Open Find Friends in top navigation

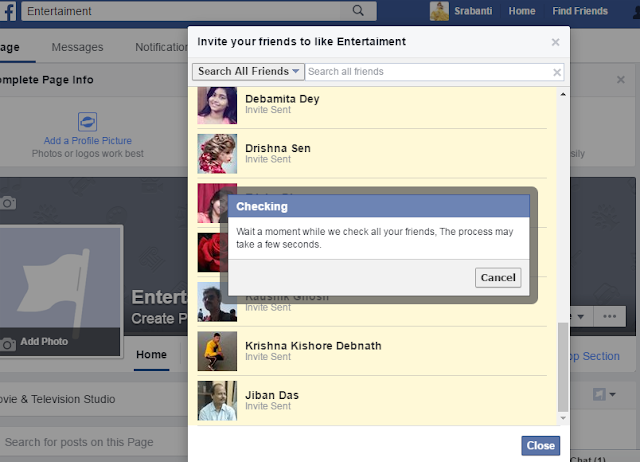coord(580,11)
